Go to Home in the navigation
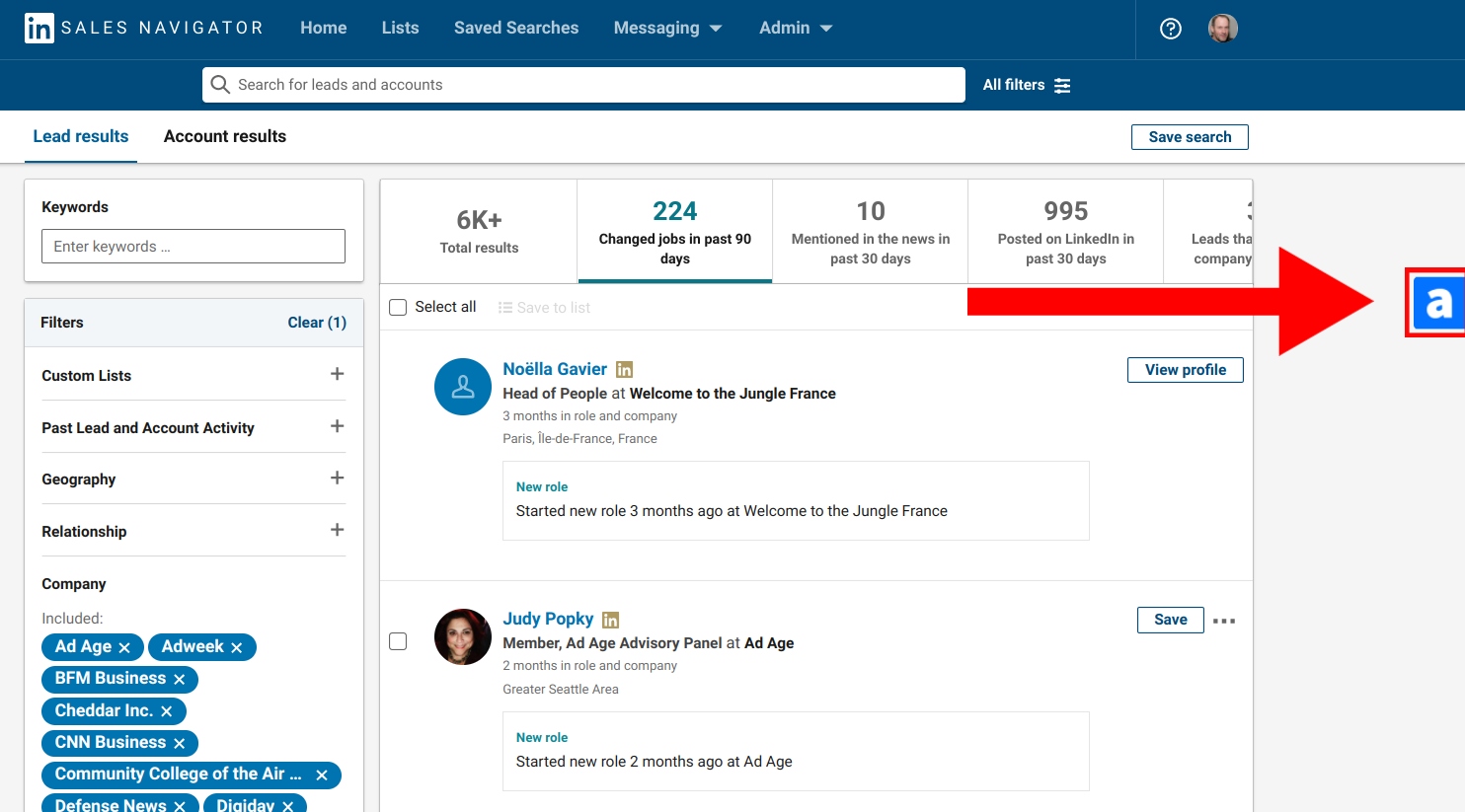Screen dimensions: 1465x812 pyautogui.click(x=324, y=28)
